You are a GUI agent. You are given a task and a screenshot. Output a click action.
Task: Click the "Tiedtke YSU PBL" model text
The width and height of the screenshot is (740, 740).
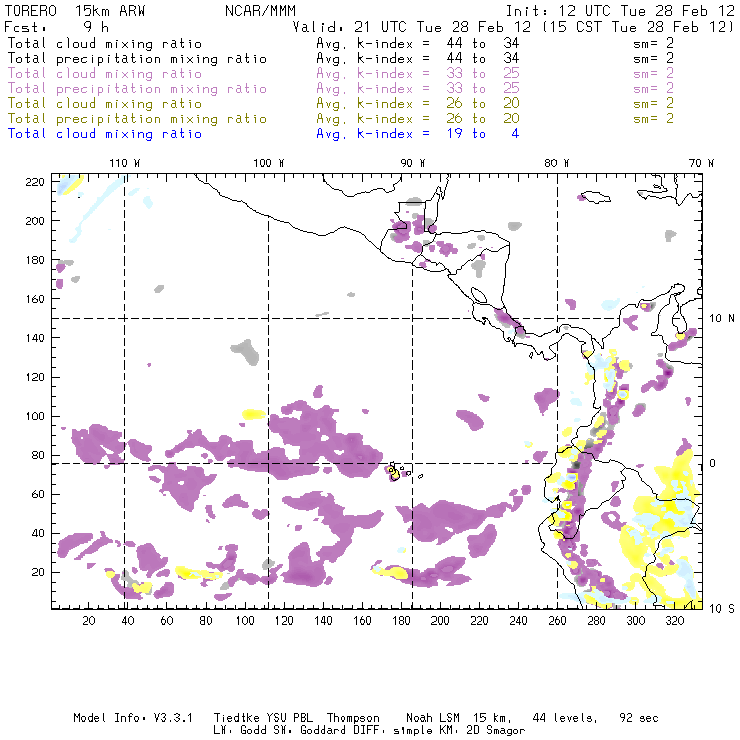click(x=263, y=718)
